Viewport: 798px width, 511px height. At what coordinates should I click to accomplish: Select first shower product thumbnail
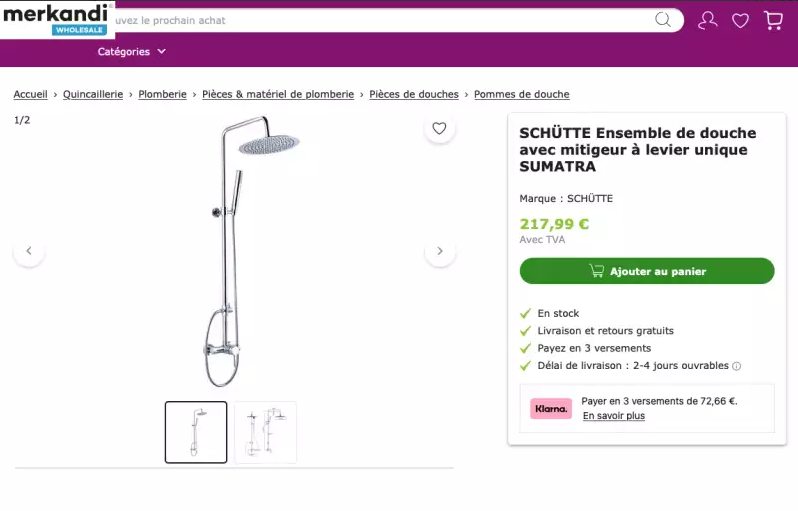196,432
